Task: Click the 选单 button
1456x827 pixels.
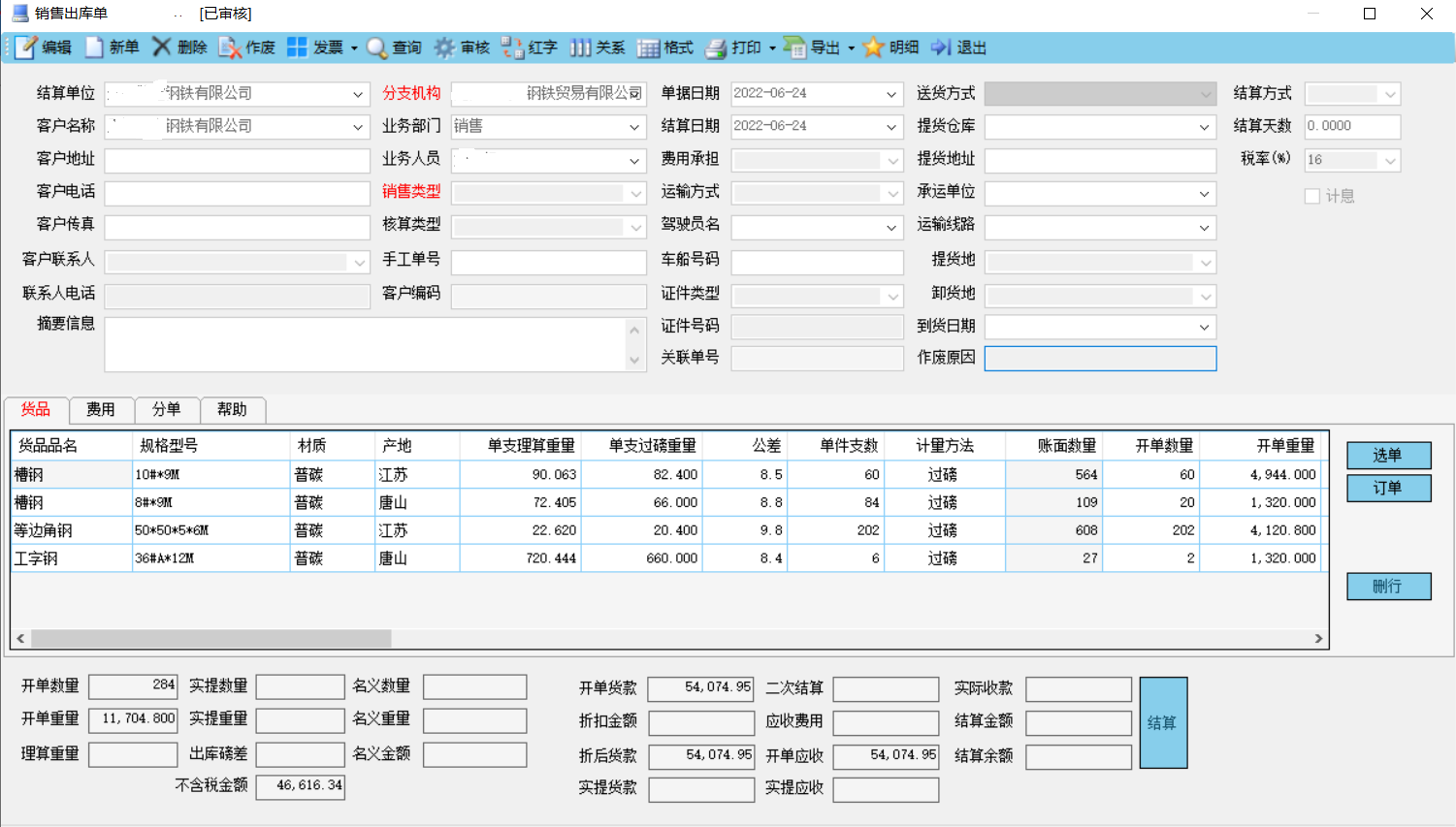Action: coord(1387,455)
